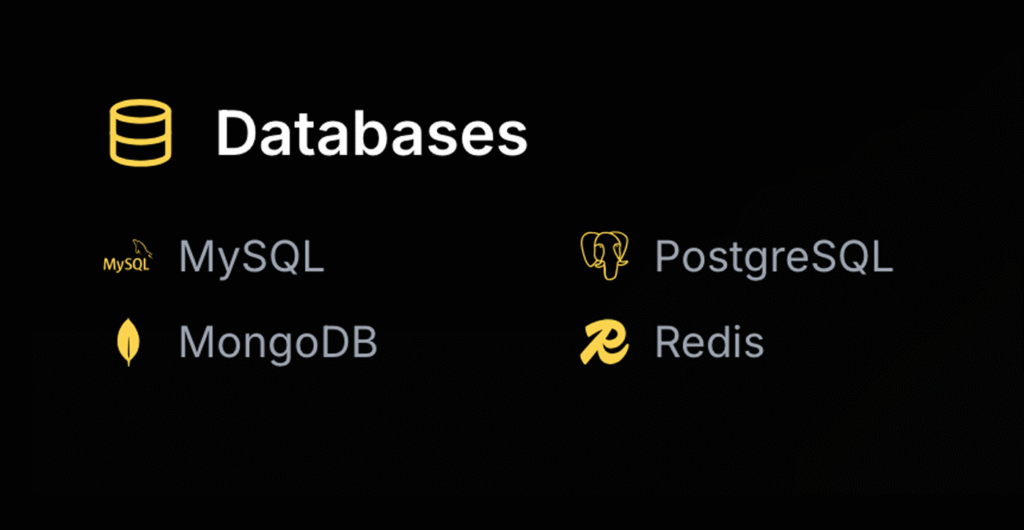
Task: Click the gray MongoDB name
Action: click(277, 343)
